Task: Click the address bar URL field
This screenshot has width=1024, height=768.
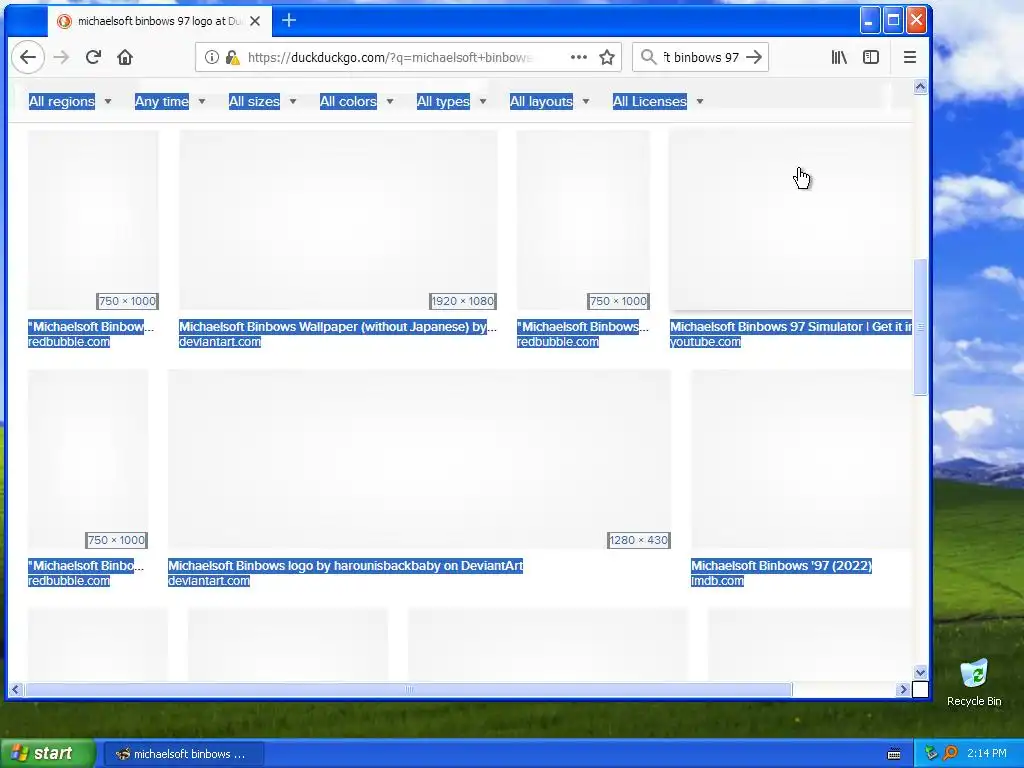Action: (389, 57)
